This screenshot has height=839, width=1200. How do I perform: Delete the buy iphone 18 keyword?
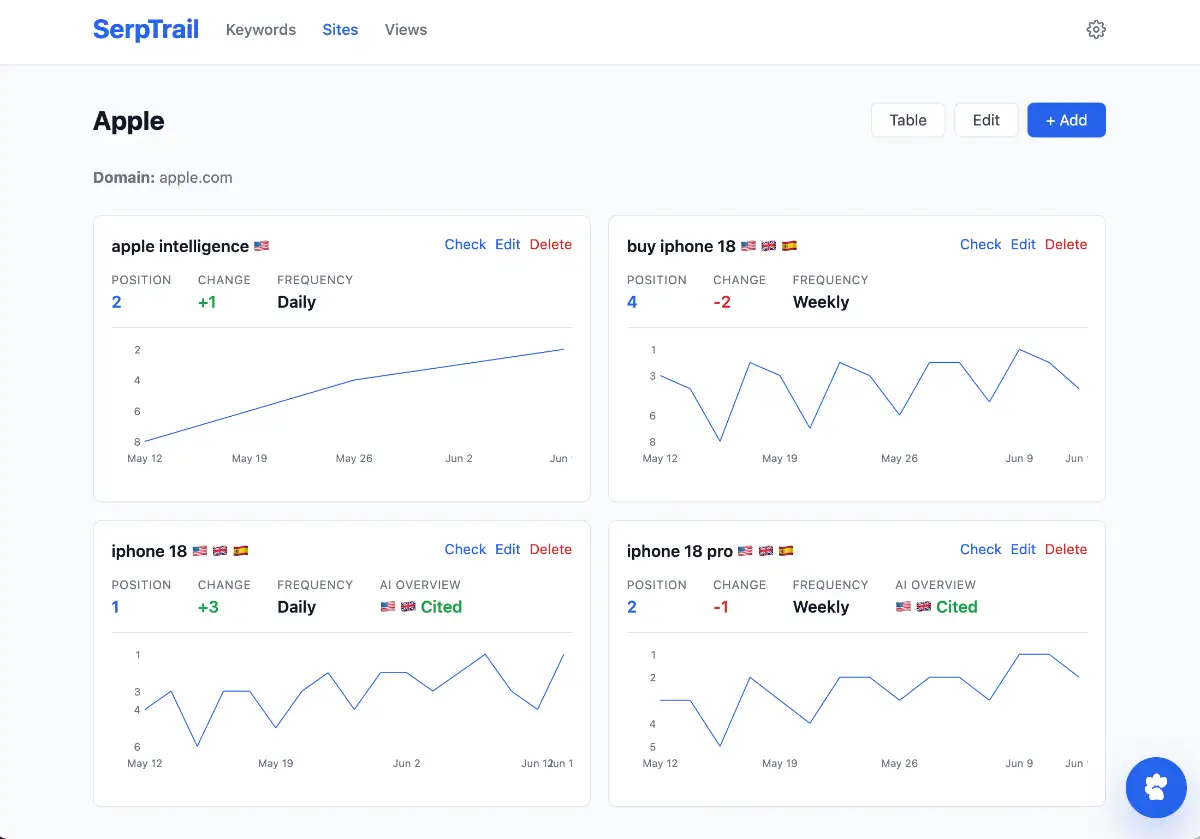coord(1066,244)
